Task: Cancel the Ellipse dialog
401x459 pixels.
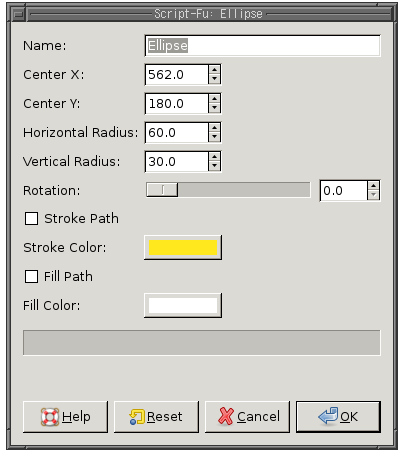Action: pyautogui.click(x=247, y=417)
